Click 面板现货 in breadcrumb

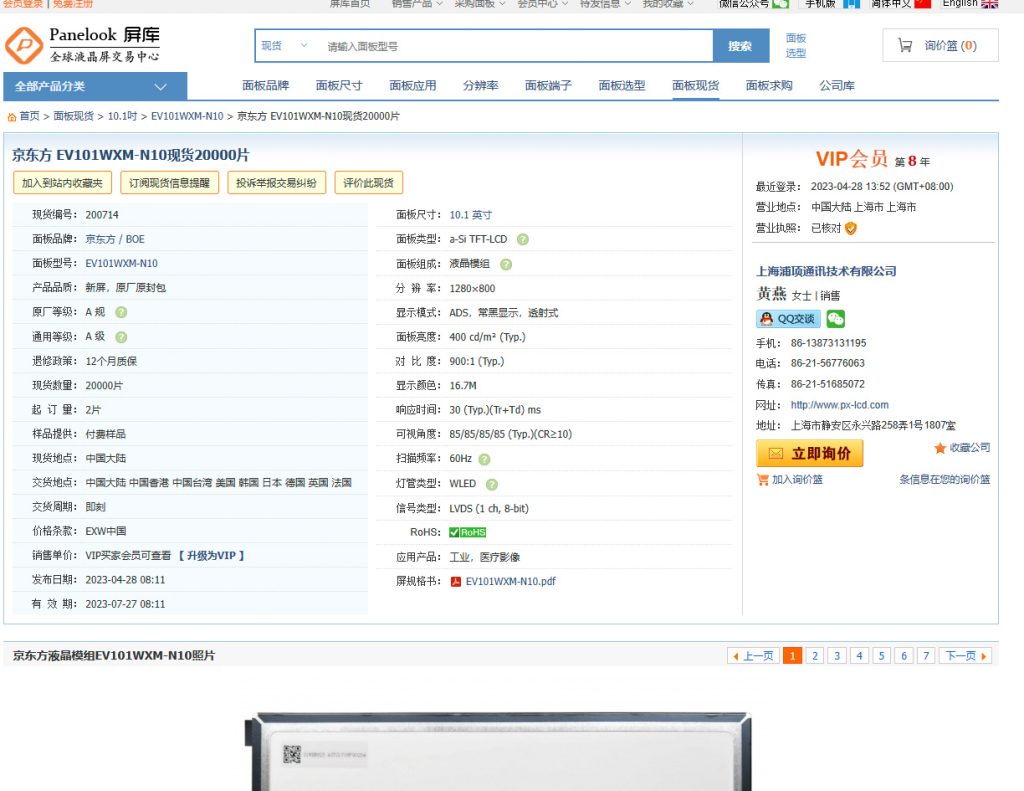[73, 116]
